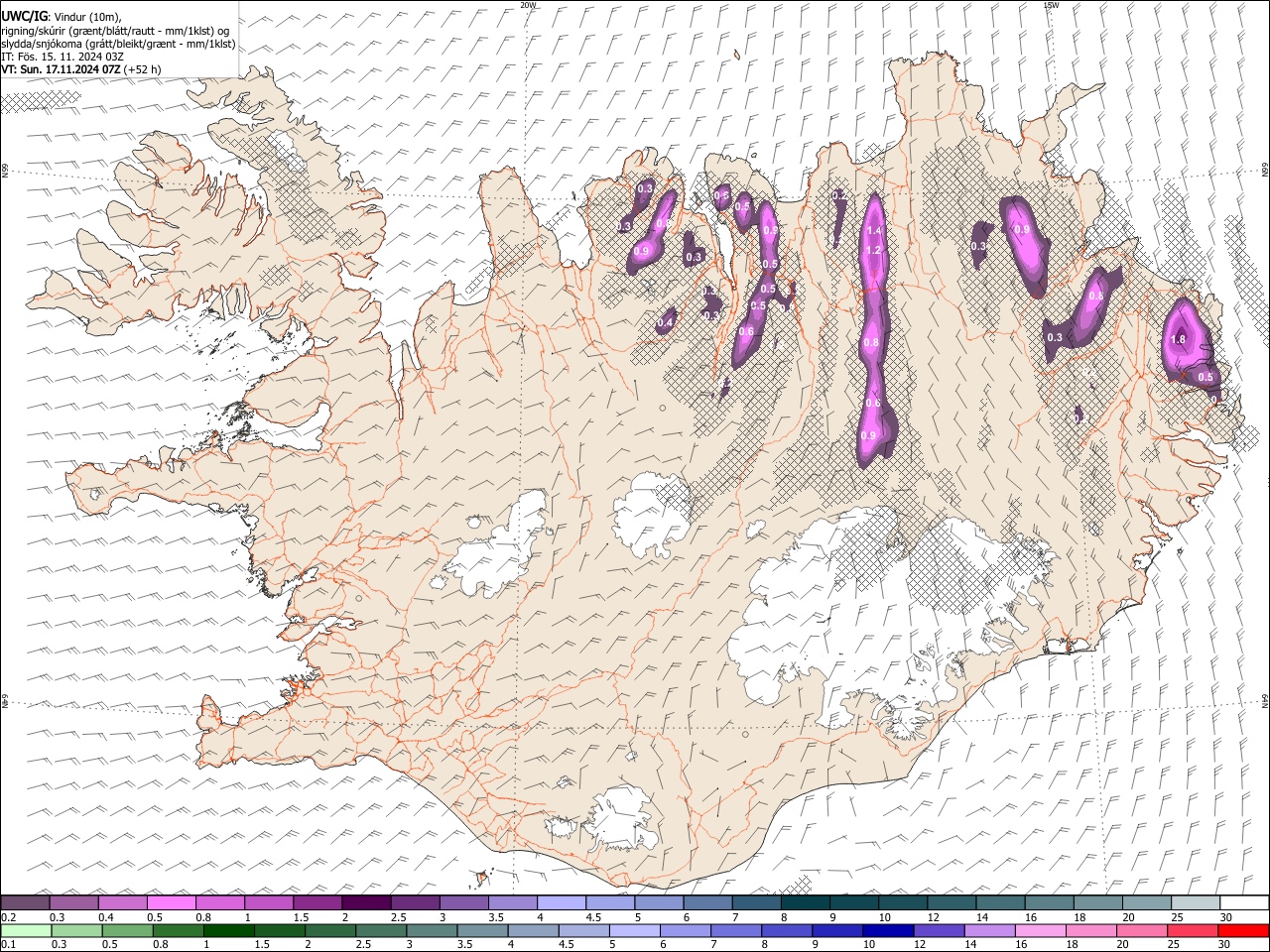1270x952 pixels.
Task: Select the light grey swatch between 25 and 30 in the upper legend
Action: point(1195,903)
